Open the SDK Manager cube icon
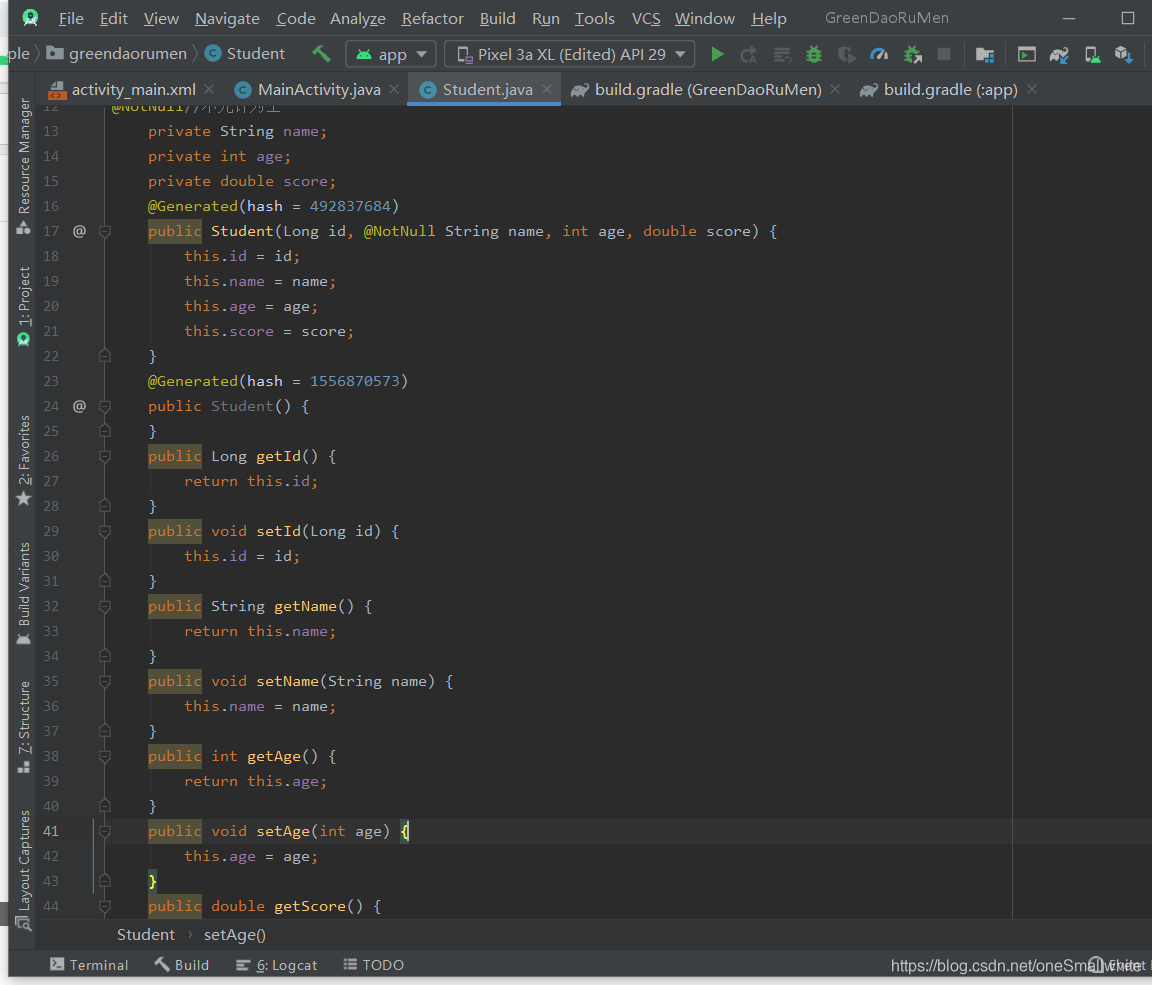The image size is (1152, 985). (1123, 54)
